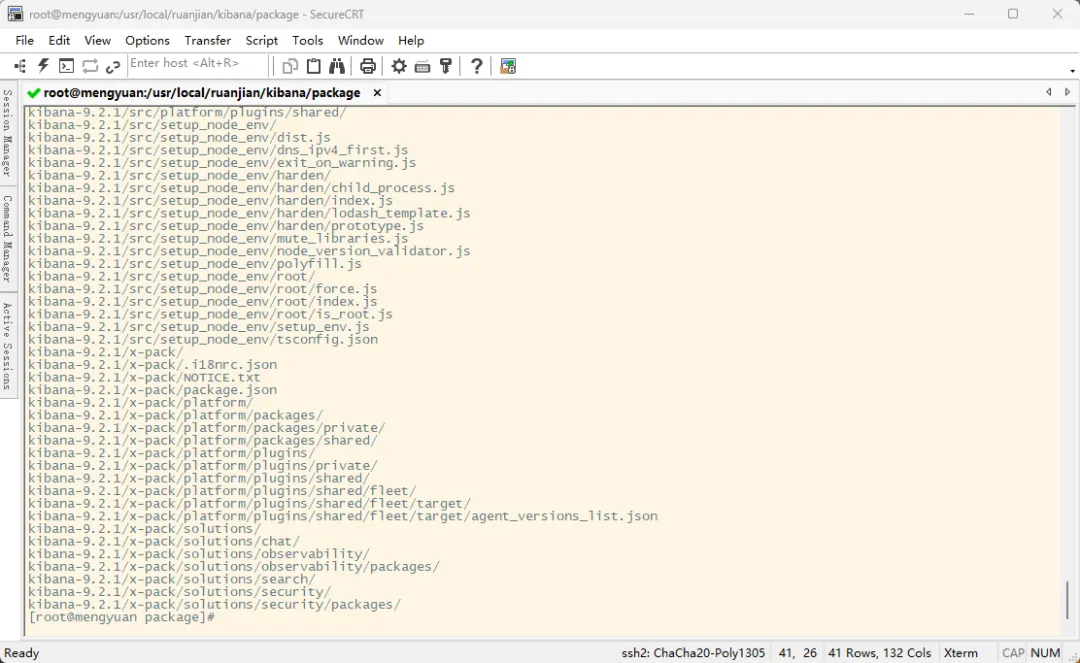This screenshot has width=1080, height=663.
Task: Click the Disconnect chain-link icon
Action: (114, 66)
